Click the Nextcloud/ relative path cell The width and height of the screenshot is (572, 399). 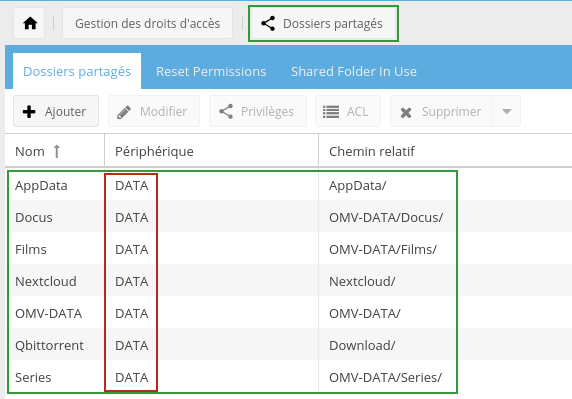coord(362,282)
